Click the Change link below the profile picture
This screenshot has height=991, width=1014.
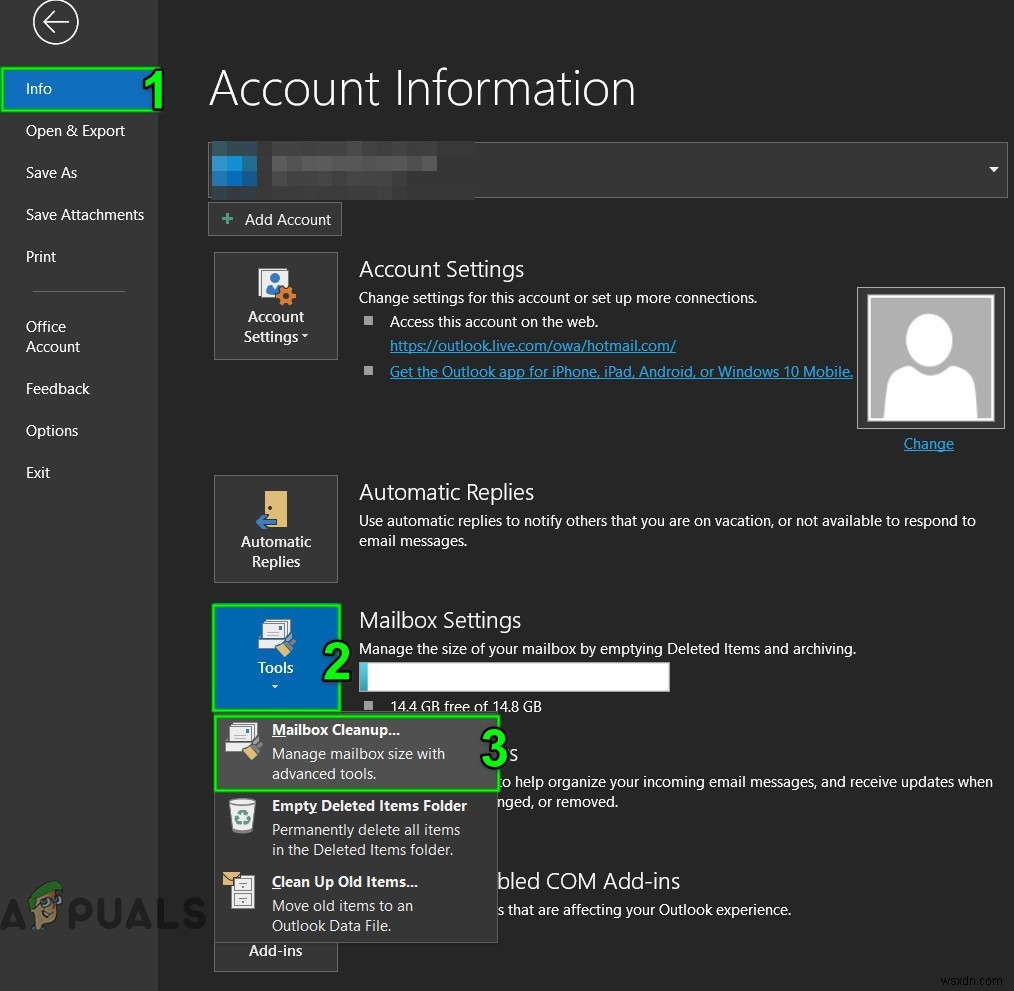(x=928, y=443)
